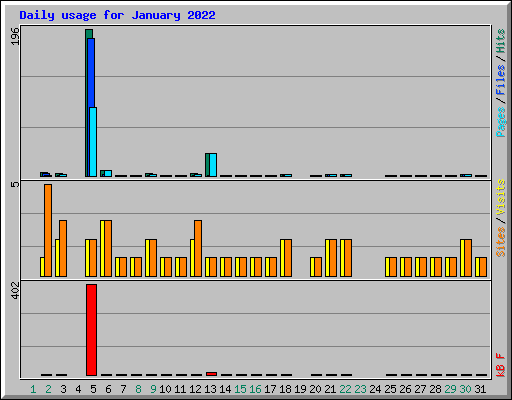The height and width of the screenshot is (400, 512).
Task: Click the orange Sites bar for day 3
Action: coord(63,248)
